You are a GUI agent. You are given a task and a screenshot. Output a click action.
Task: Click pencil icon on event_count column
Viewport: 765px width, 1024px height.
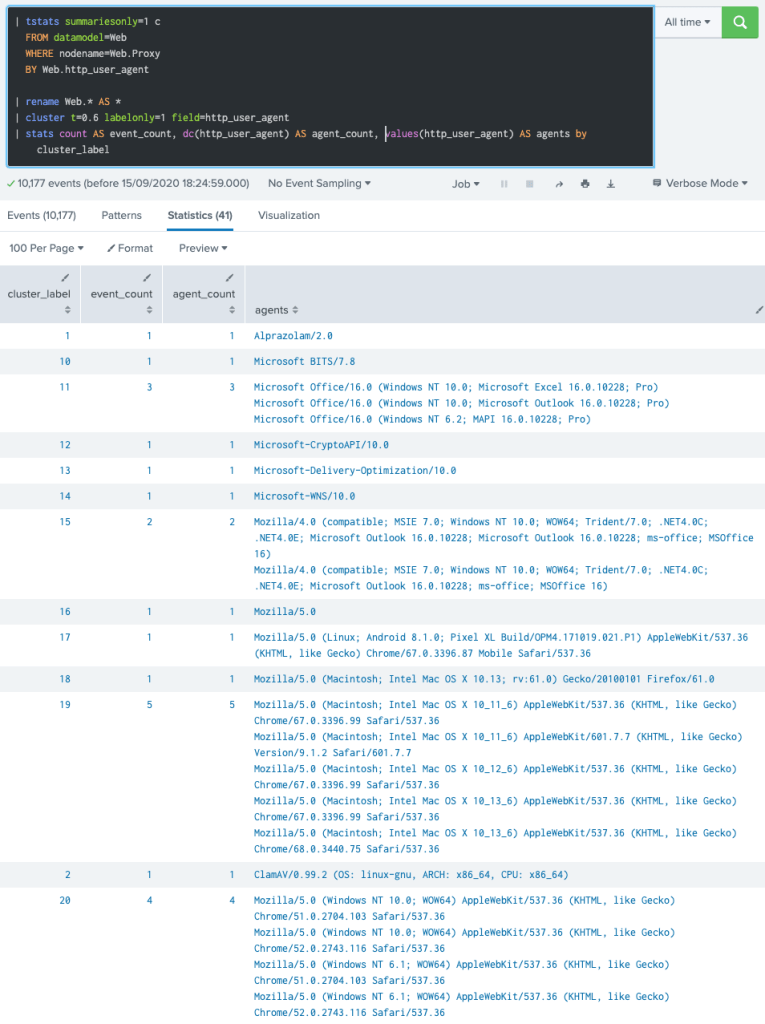pos(147,277)
